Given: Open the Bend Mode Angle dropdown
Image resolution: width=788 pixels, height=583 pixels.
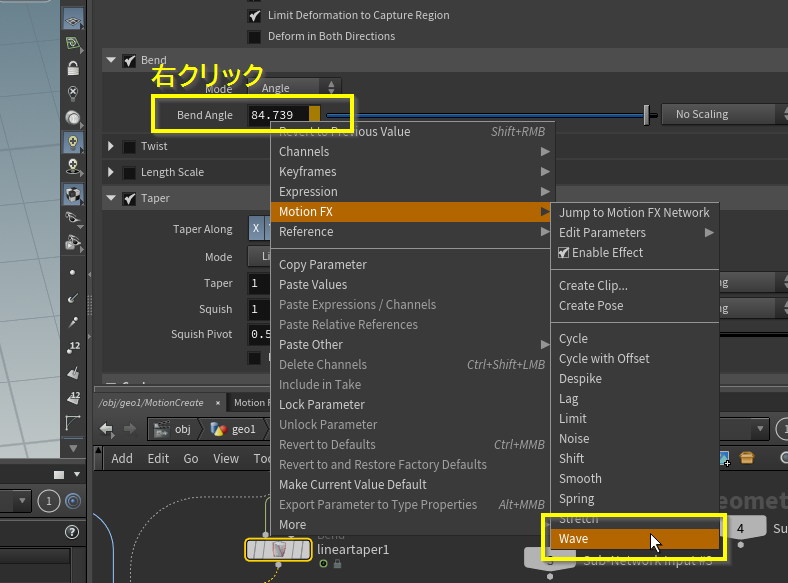Looking at the screenshot, I should (296, 88).
